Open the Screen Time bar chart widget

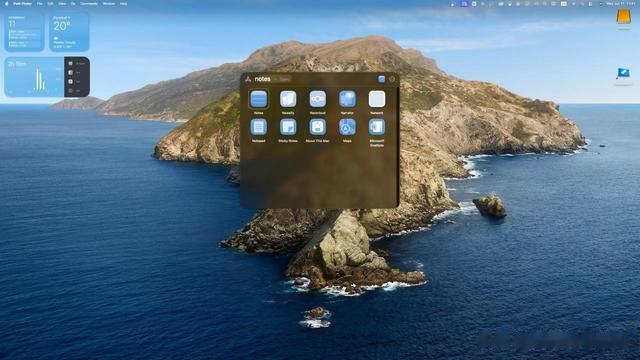[47, 77]
